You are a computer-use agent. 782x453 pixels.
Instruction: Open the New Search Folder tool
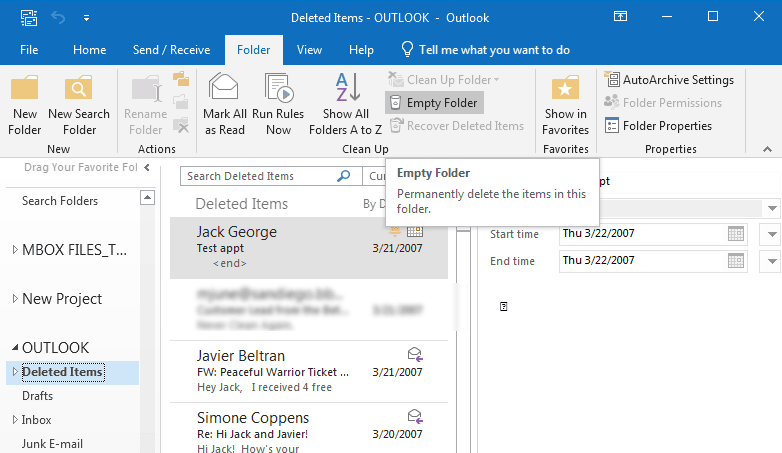click(x=79, y=105)
